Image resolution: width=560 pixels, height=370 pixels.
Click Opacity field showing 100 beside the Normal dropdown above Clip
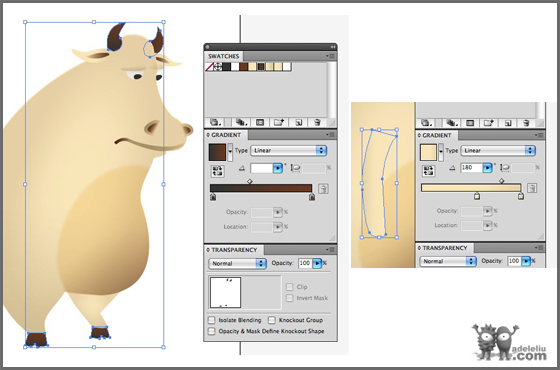[305, 263]
